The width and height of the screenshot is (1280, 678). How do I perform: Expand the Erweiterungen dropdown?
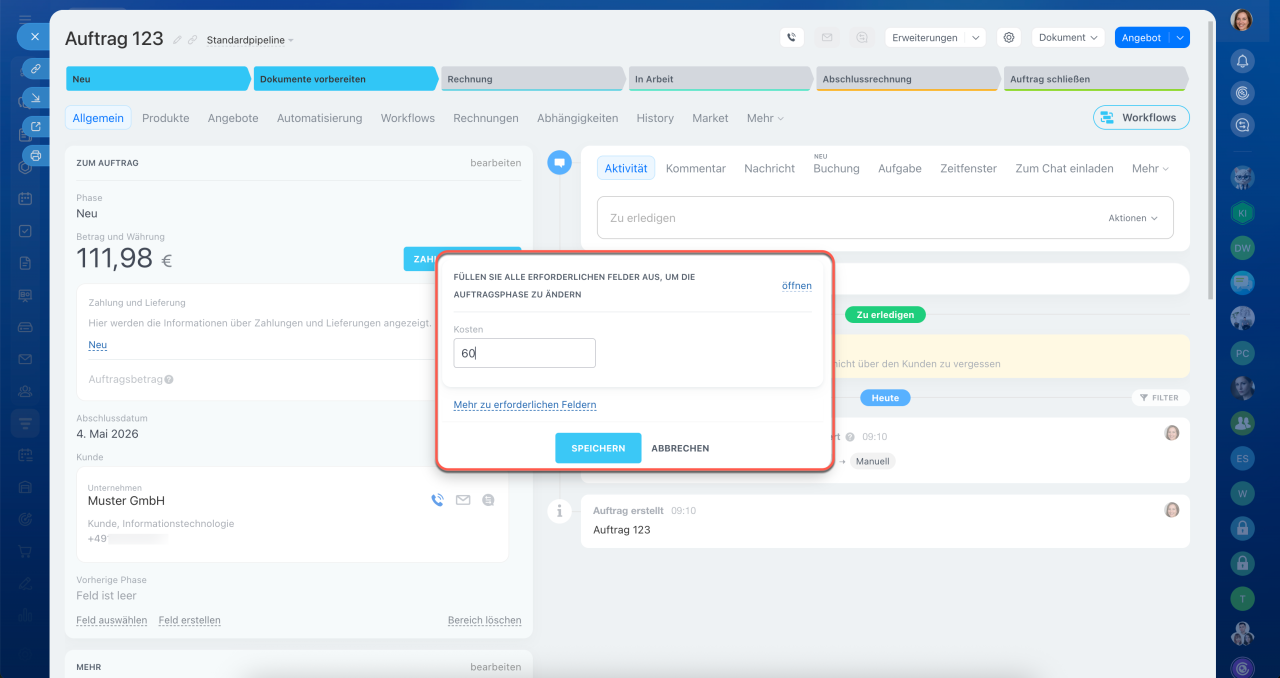pos(935,38)
